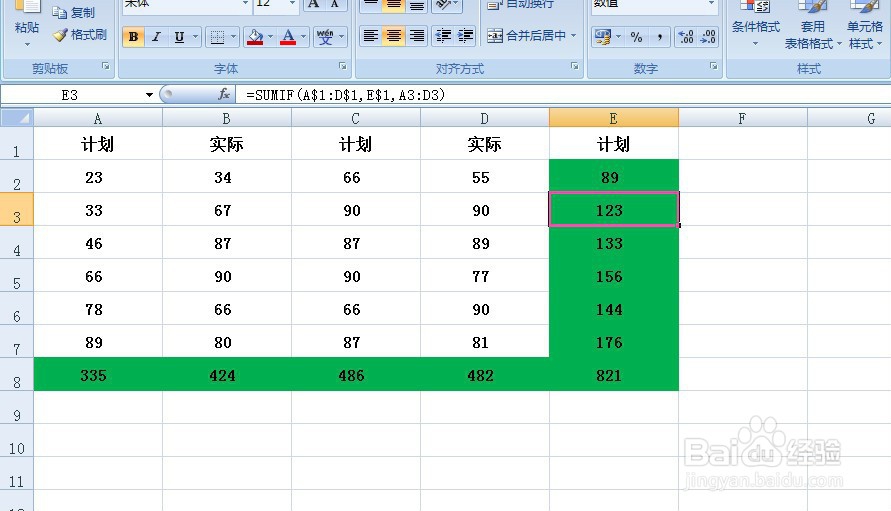
Task: Select cell A2 containing 23
Action: 98,177
